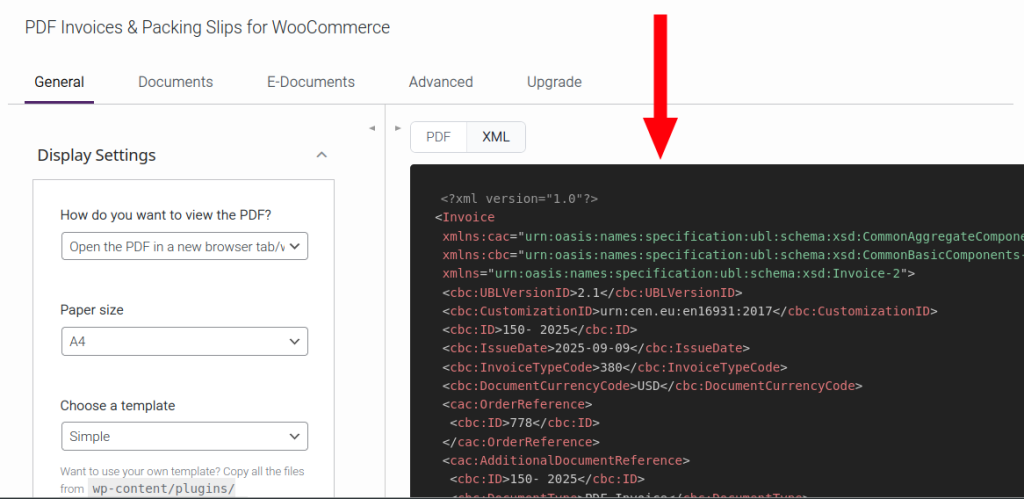Click the UBLVersionID line in XML code
This screenshot has width=1024, height=499.
pyautogui.click(x=591, y=292)
